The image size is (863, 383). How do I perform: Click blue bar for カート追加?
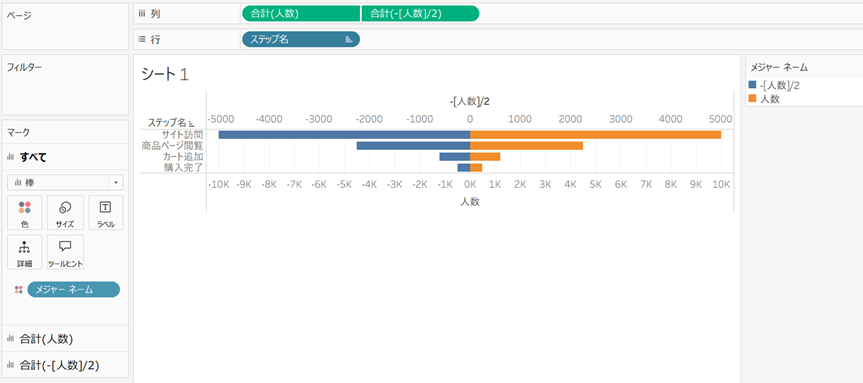[455, 157]
